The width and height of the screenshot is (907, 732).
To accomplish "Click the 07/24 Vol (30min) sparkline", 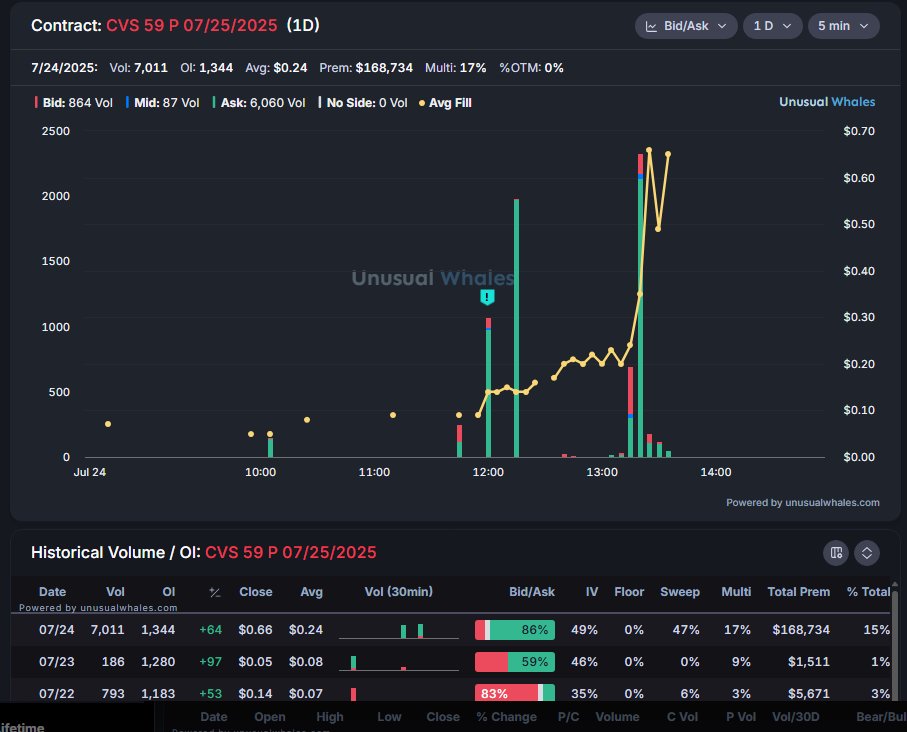I will (399, 631).
